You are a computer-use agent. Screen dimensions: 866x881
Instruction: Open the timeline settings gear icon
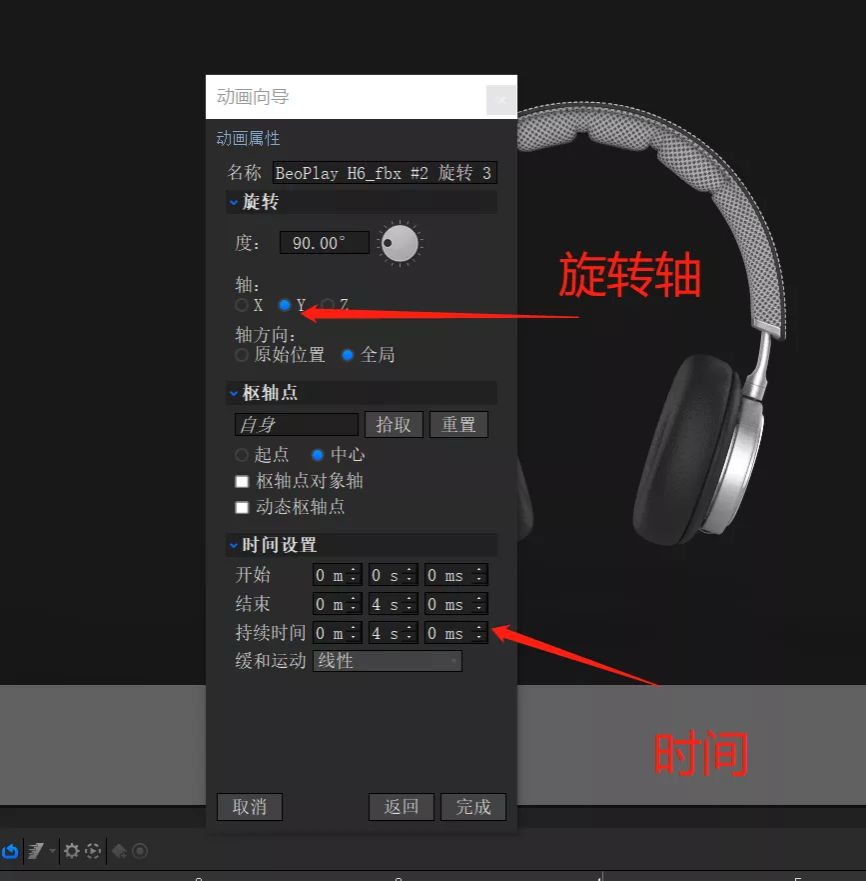coord(71,851)
